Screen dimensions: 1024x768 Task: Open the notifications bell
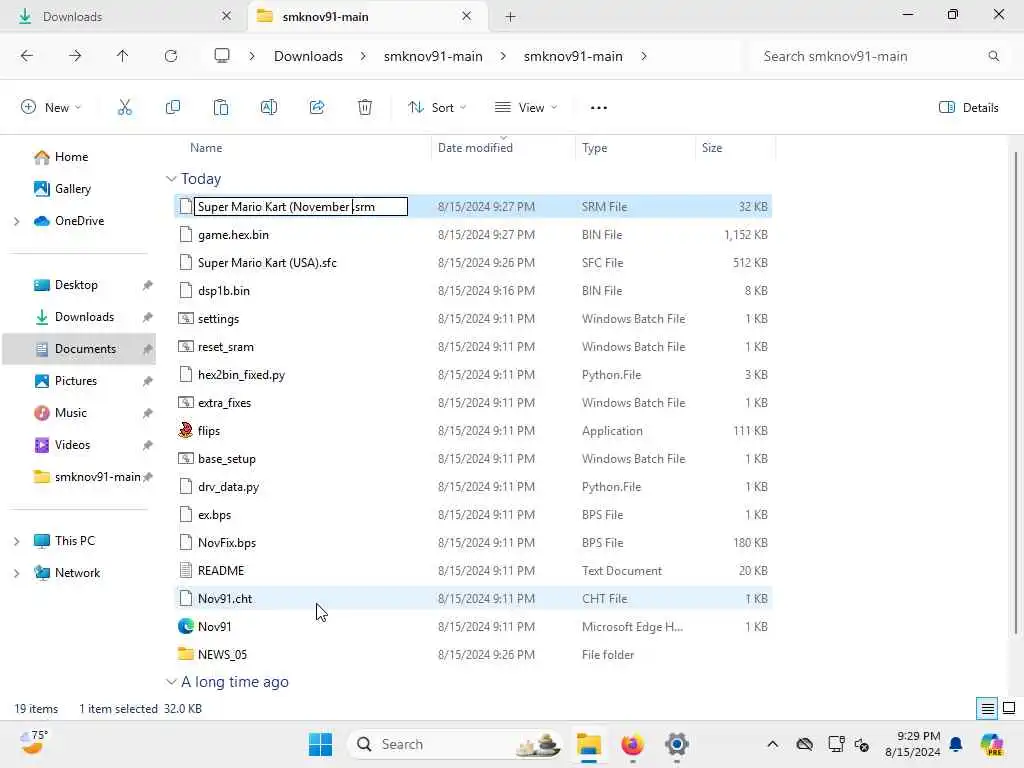point(956,744)
